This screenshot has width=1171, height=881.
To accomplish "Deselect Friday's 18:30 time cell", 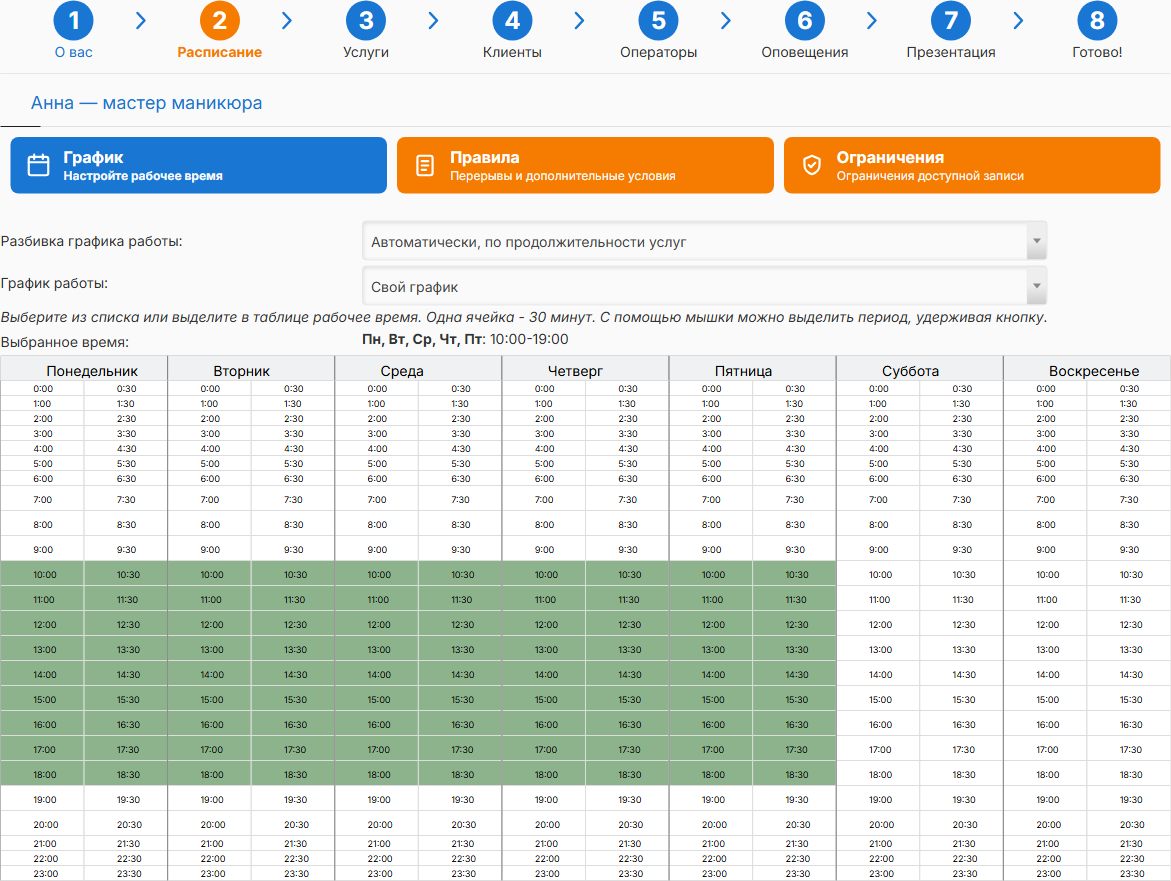I will 795,775.
